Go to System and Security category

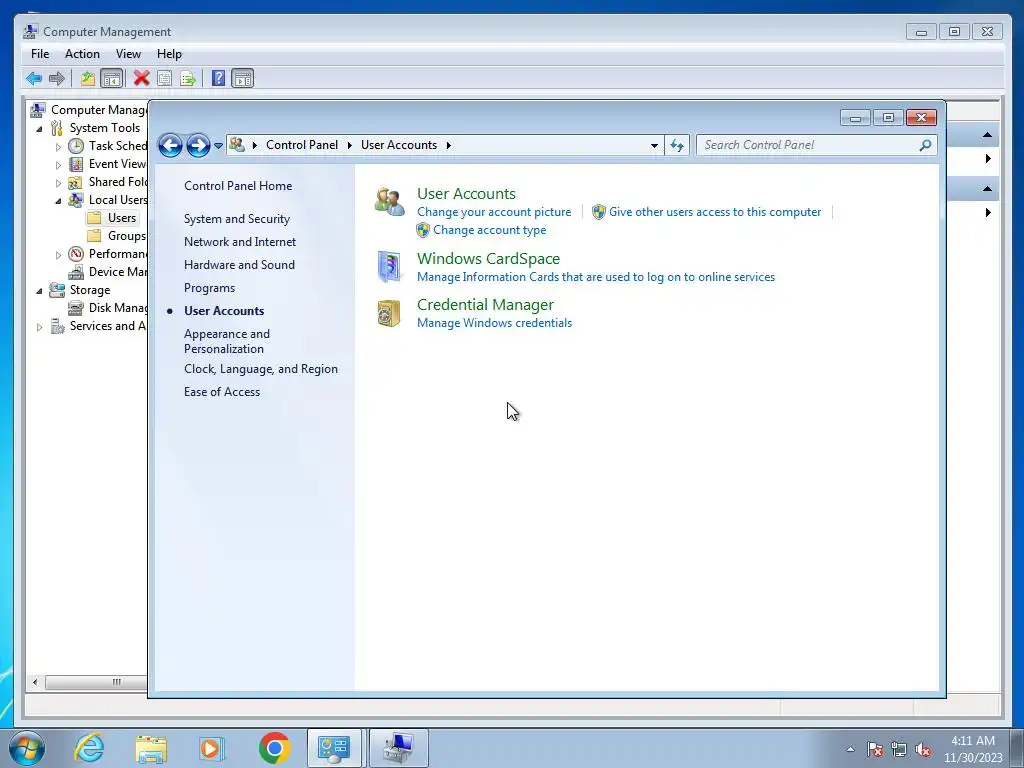(236, 219)
